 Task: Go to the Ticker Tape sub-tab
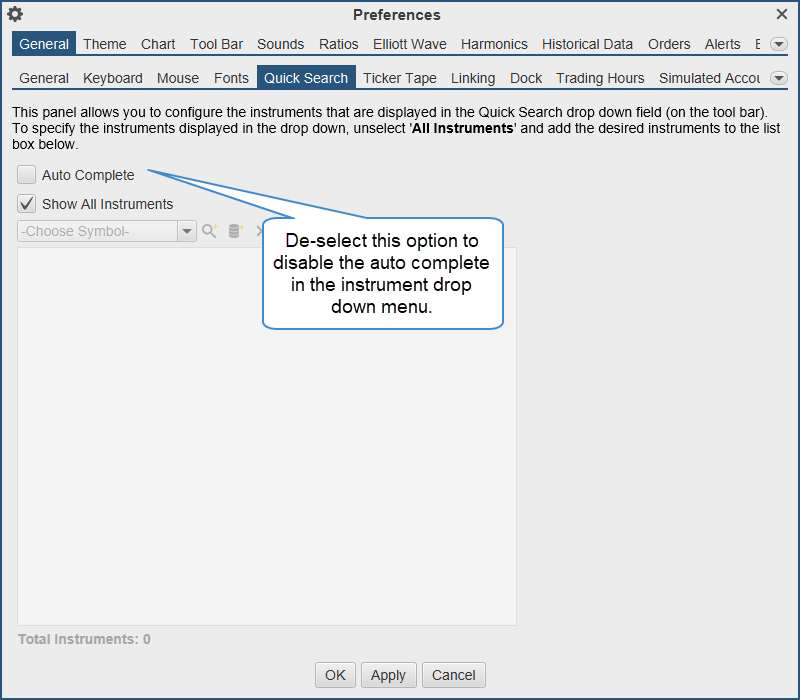pos(399,78)
